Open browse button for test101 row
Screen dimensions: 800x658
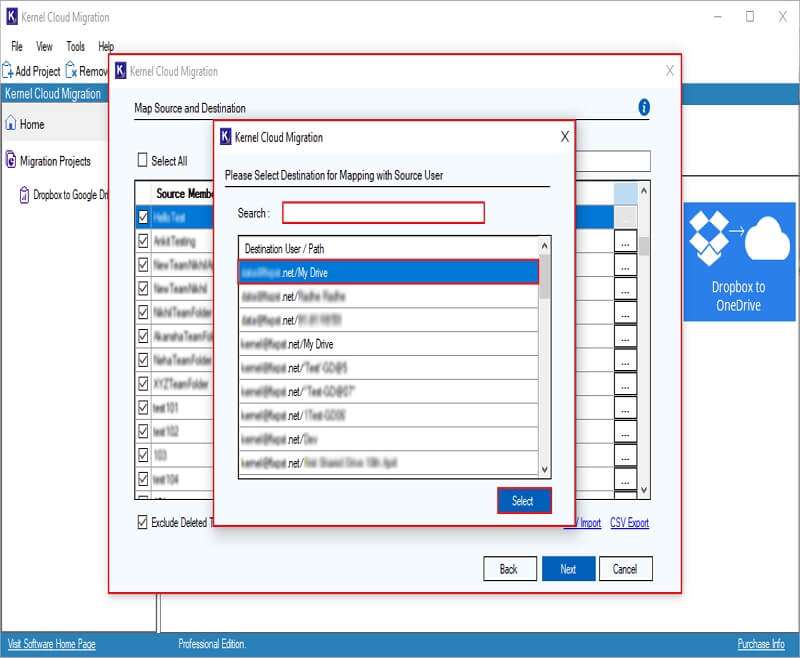tap(625, 409)
